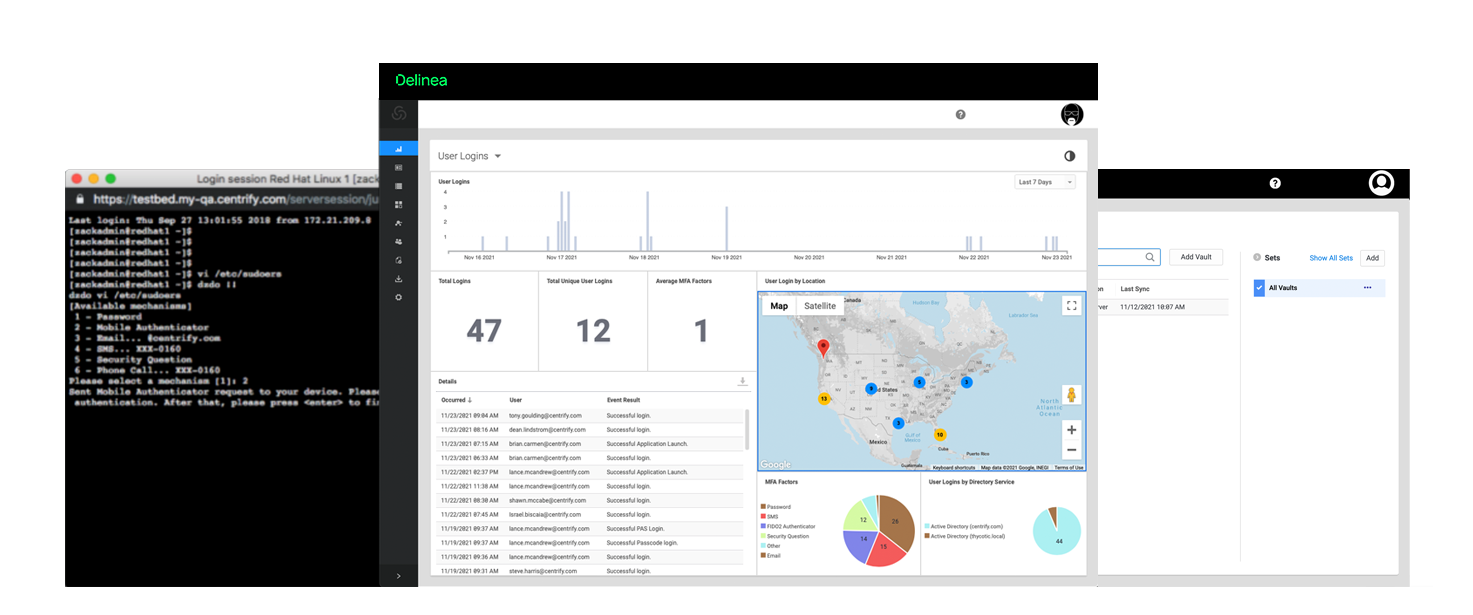Screen dimensions: 1473x615
Task: Open the Downloads icon in the sidebar
Action: 398,278
